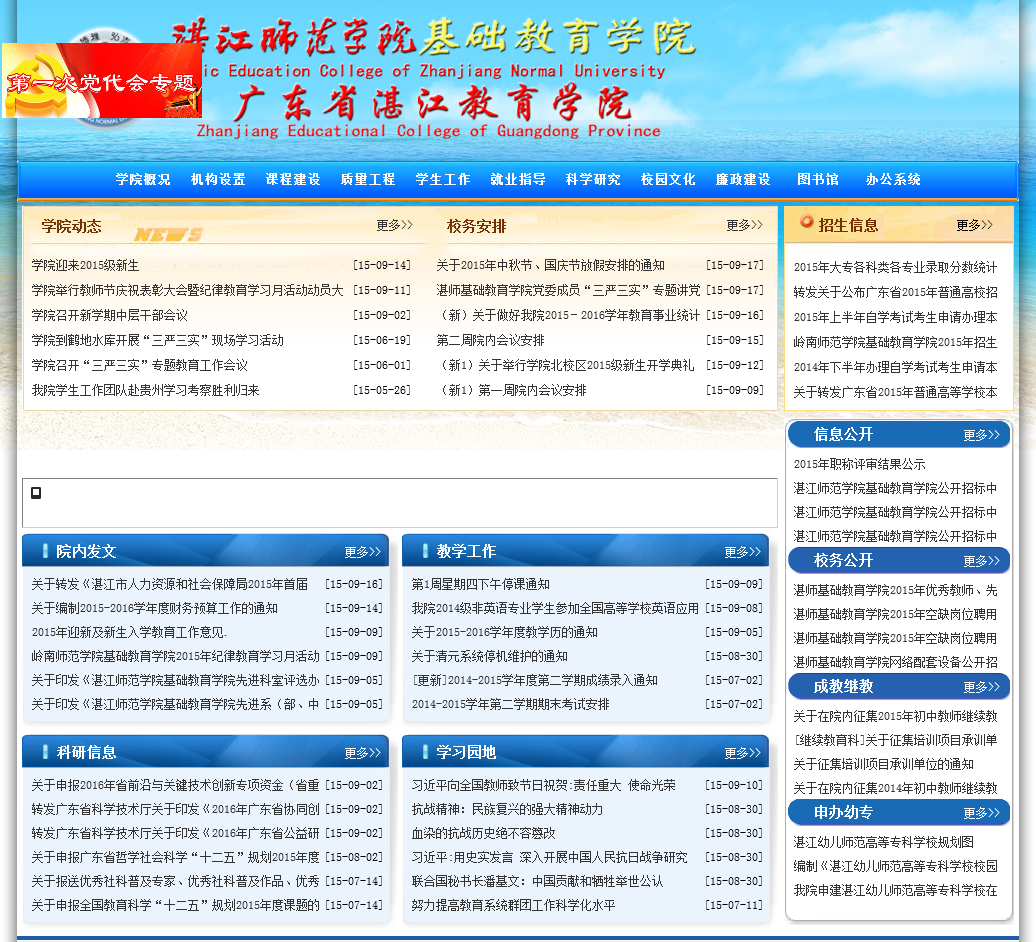Screen dimensions: 1036x942
Task: Open 关于编制2015-2016学年度财务预算工作的通知
Action: point(155,608)
